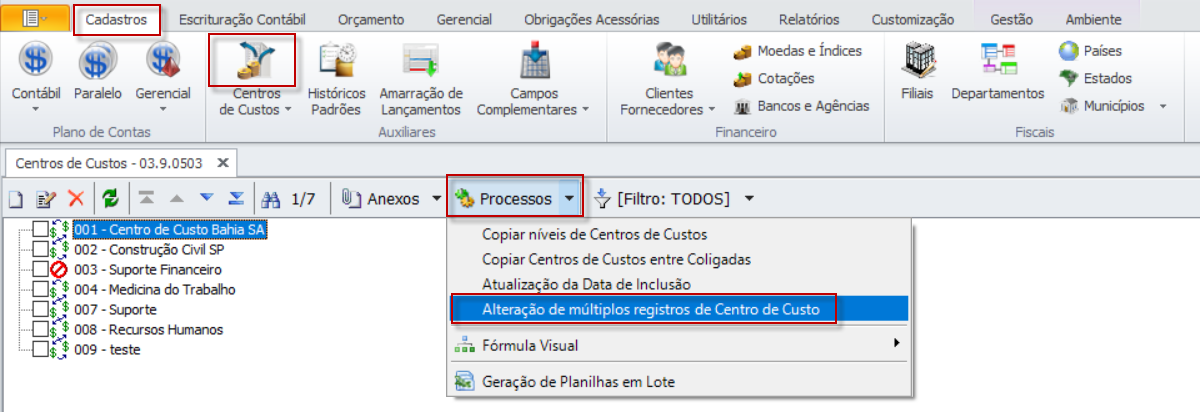
Task: Delete record with red X icon
Action: coord(75,198)
